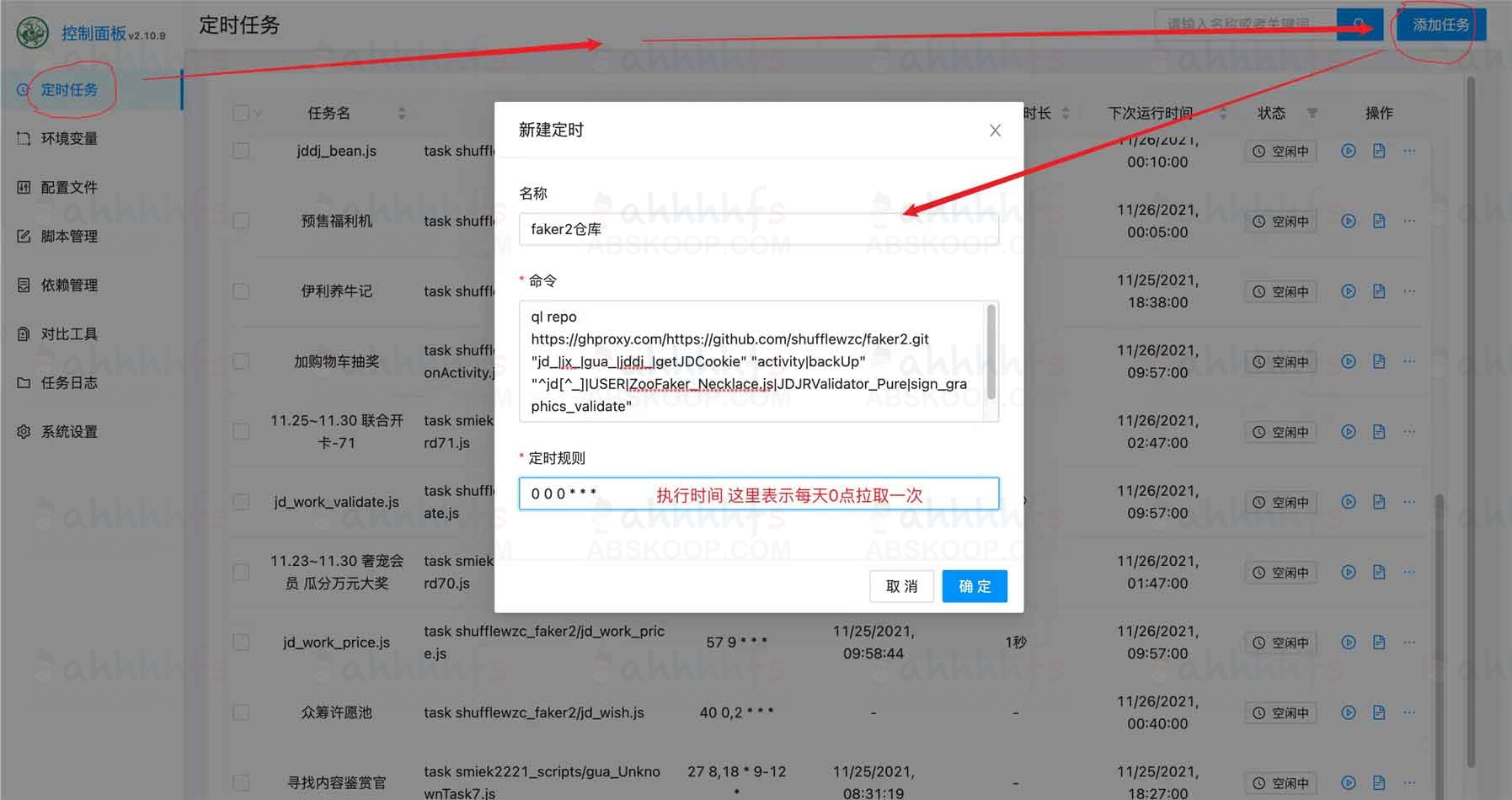Run the jddj_bean.js task with play icon
Image resolution: width=1512 pixels, height=800 pixels.
click(1348, 152)
